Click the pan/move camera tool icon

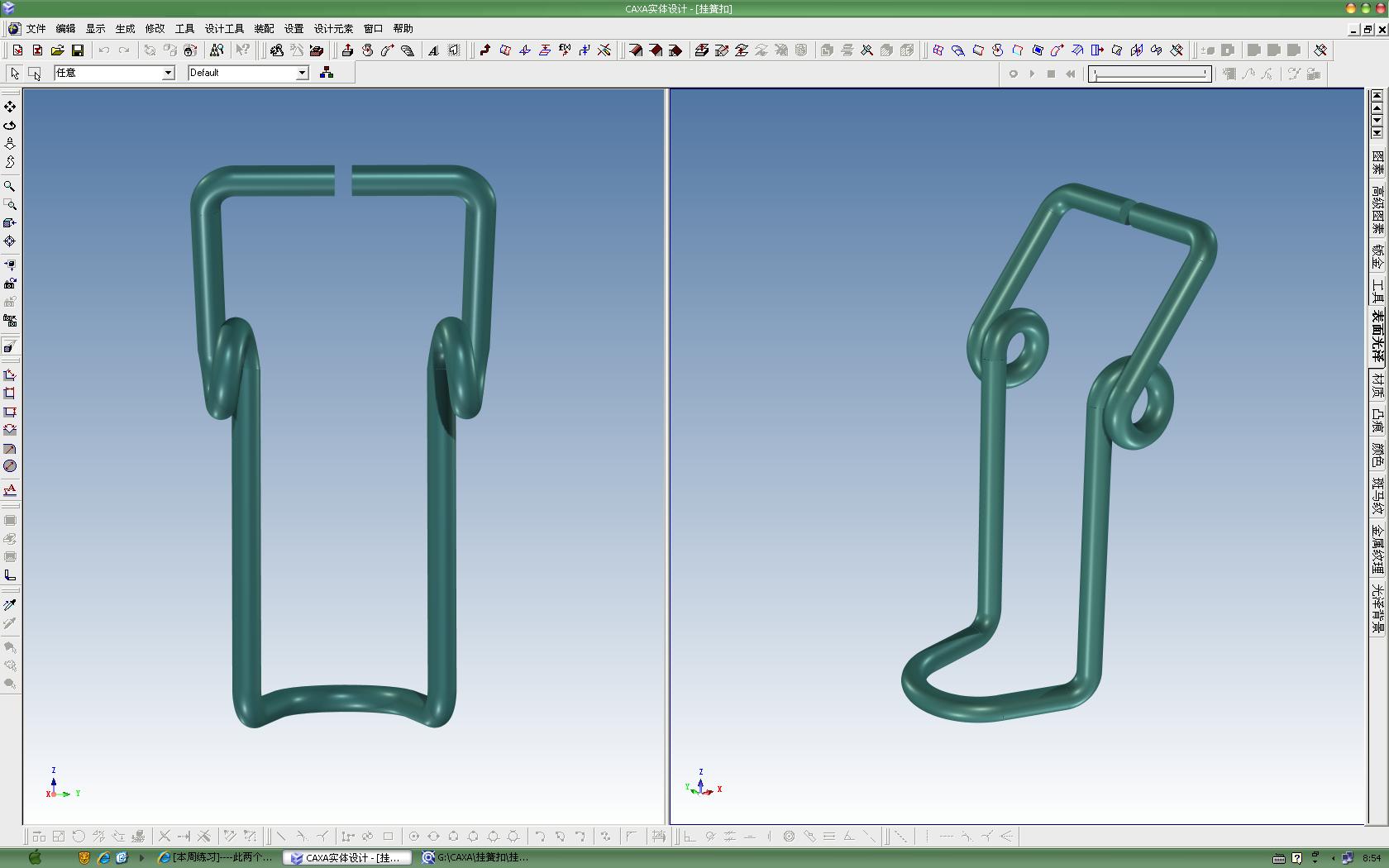(10, 107)
